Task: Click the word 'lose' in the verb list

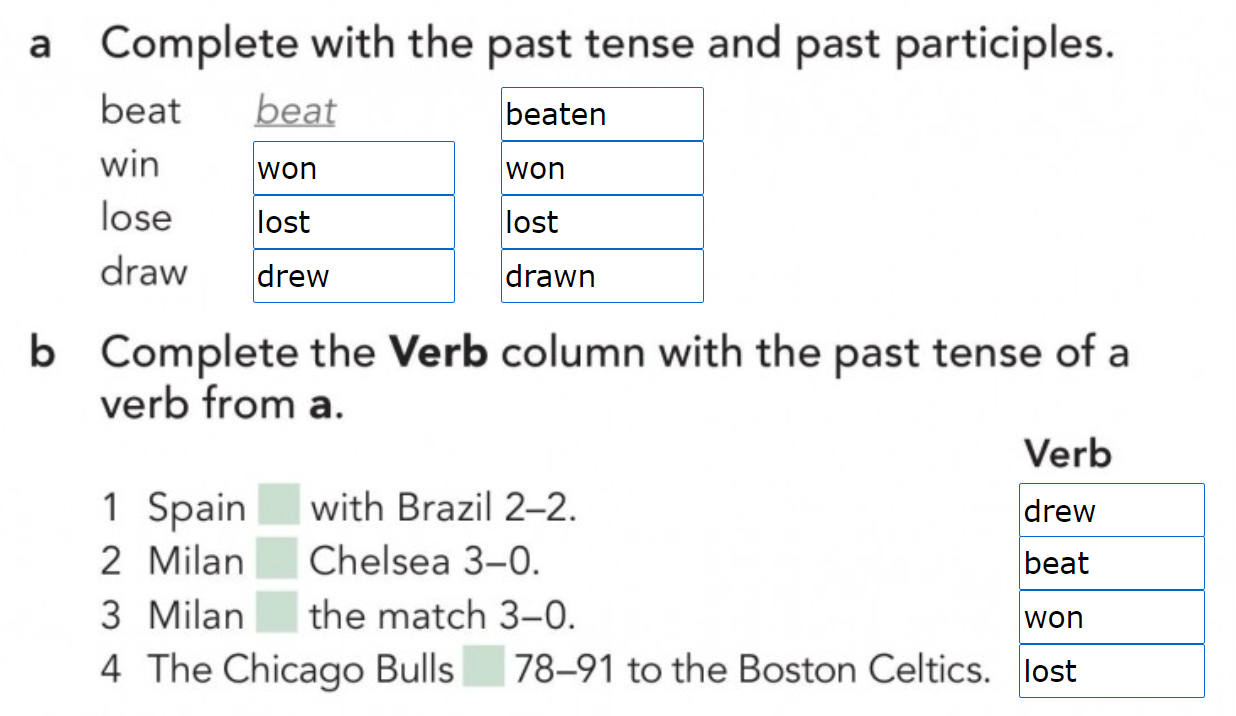Action: pyautogui.click(x=136, y=217)
